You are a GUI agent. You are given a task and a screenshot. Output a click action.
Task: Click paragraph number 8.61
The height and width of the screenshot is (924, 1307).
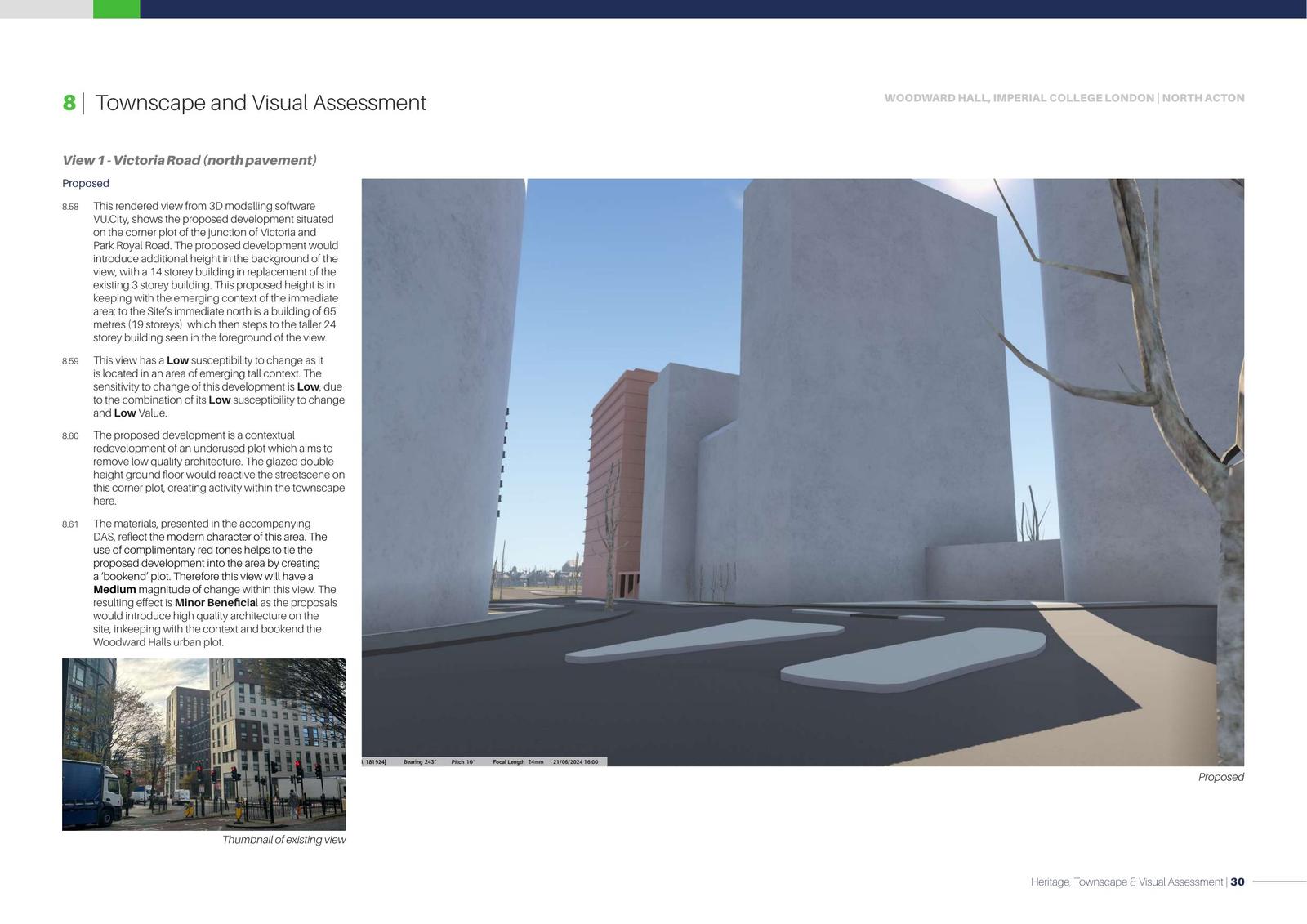pyautogui.click(x=70, y=524)
